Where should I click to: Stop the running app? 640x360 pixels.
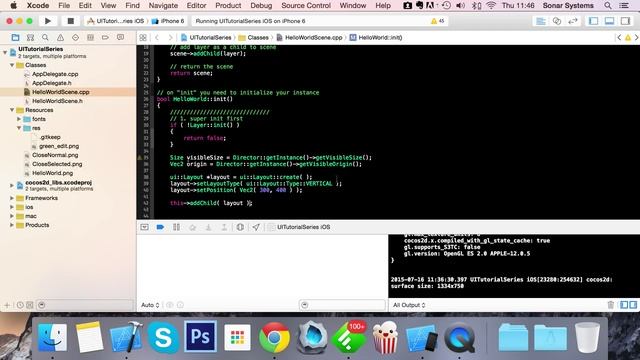pyautogui.click(x=71, y=21)
